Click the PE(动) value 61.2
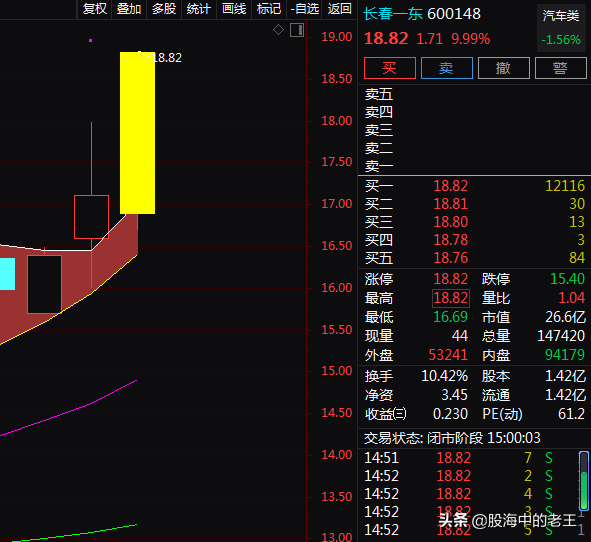 [571, 414]
